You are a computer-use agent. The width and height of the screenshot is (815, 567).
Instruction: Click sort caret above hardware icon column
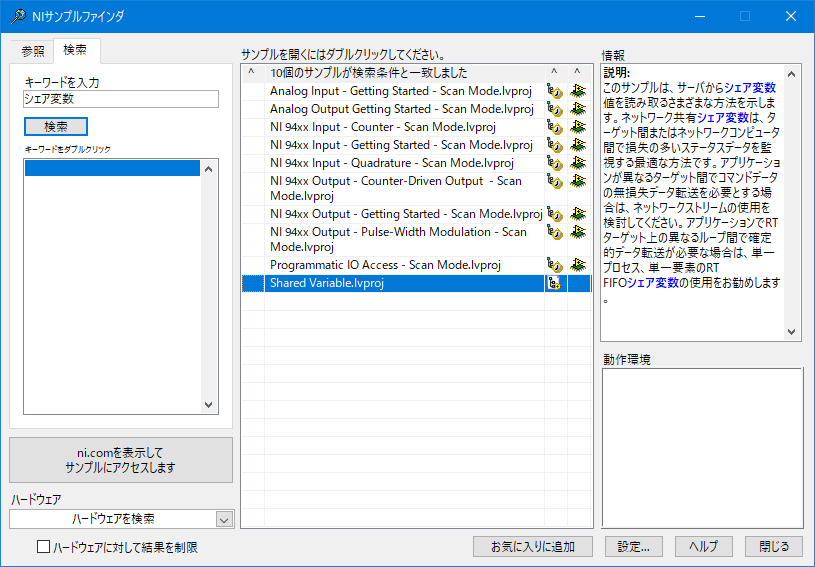[x=577, y=72]
